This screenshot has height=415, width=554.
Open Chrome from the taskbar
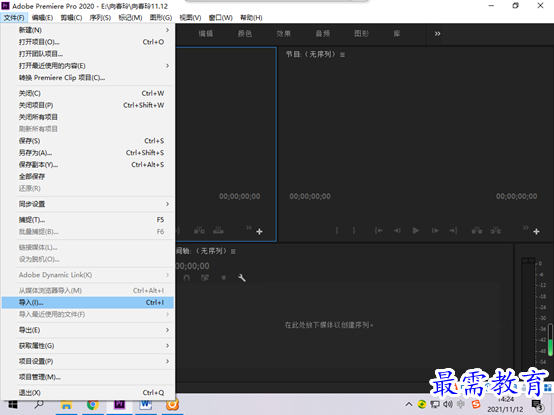[93, 405]
